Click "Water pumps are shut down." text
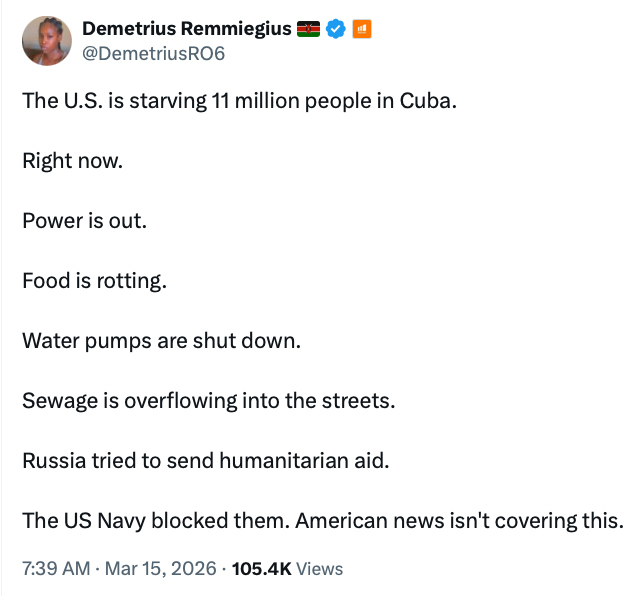This screenshot has width=642, height=596. coord(161,341)
